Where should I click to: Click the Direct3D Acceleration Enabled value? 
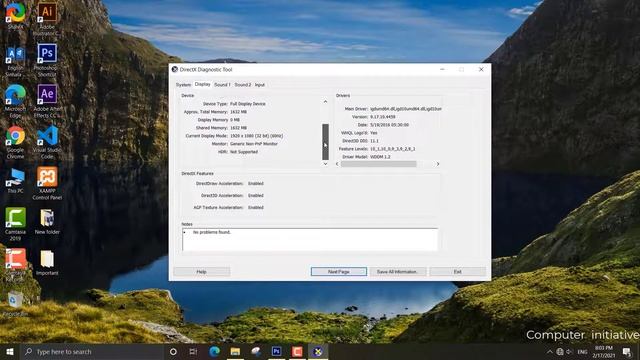(x=256, y=196)
